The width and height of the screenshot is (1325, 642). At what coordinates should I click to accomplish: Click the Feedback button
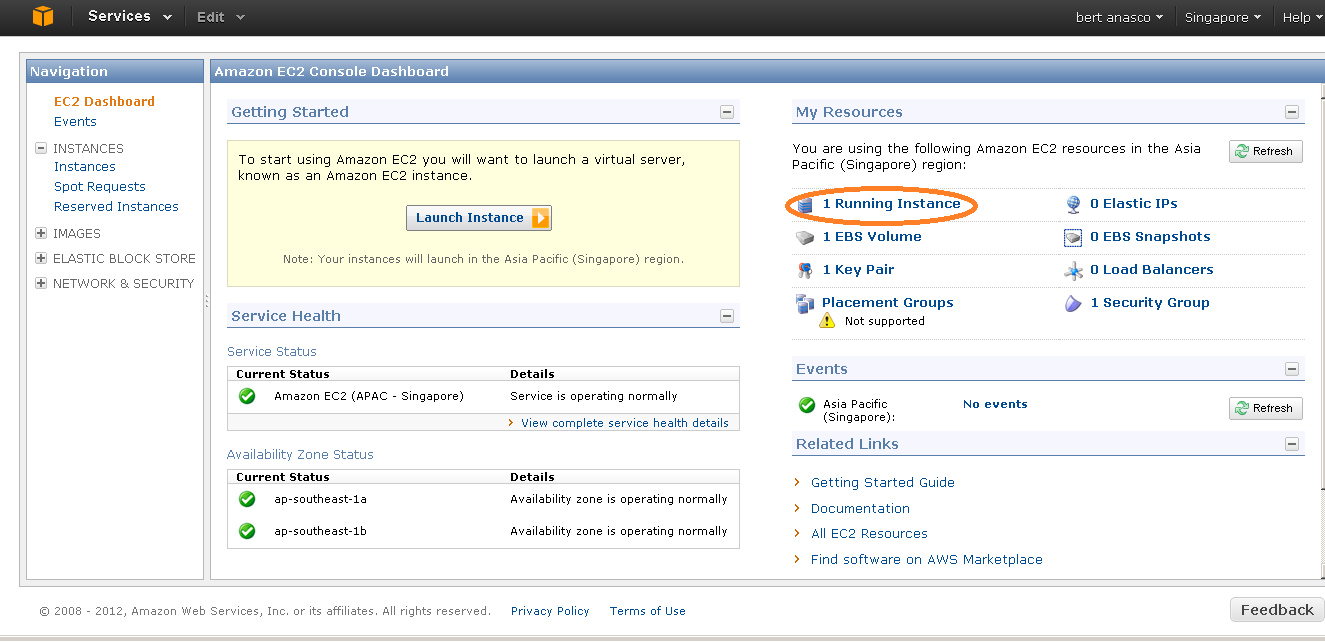1277,610
